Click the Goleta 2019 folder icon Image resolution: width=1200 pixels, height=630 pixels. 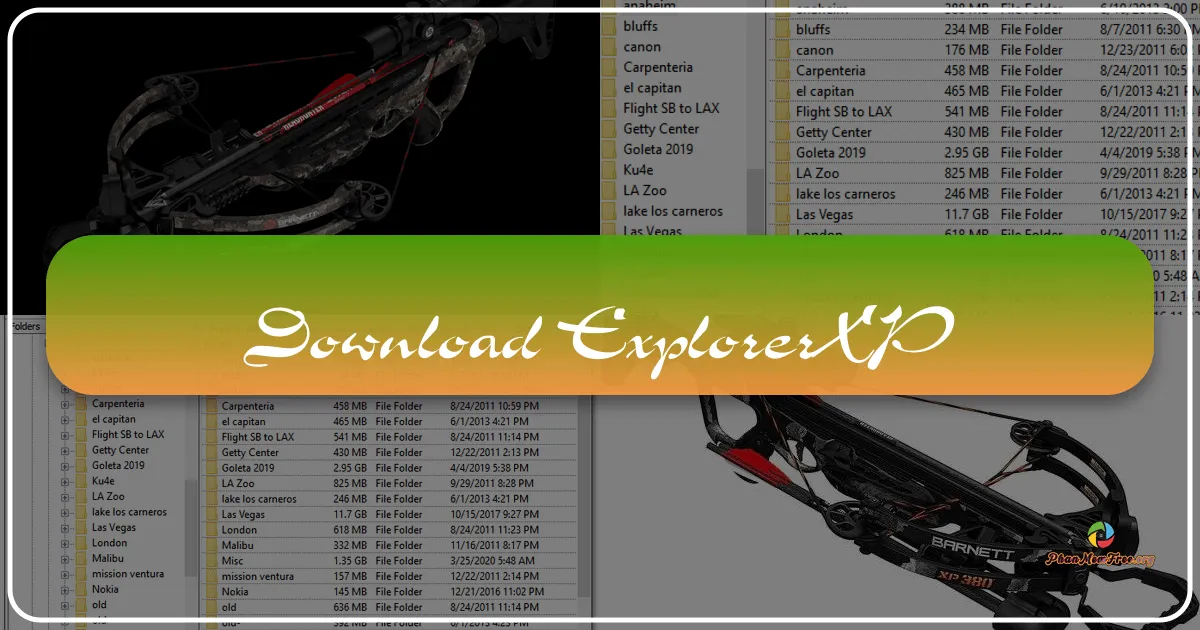tap(608, 149)
